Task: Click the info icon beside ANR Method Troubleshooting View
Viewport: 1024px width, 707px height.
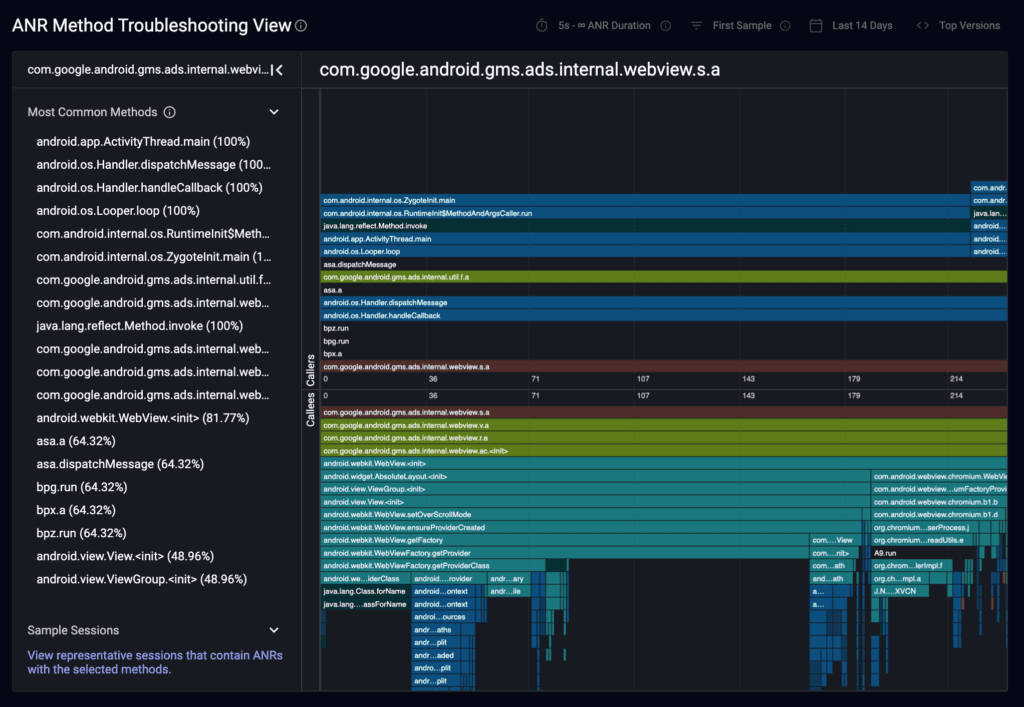Action: click(301, 26)
